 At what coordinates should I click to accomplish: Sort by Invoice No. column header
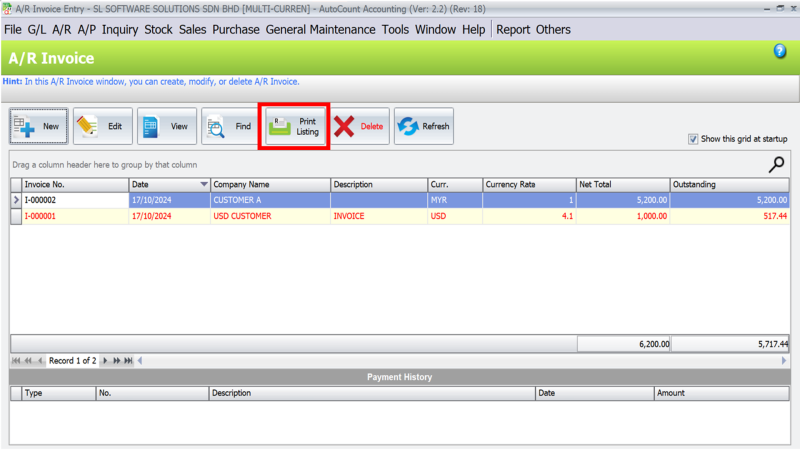click(75, 184)
